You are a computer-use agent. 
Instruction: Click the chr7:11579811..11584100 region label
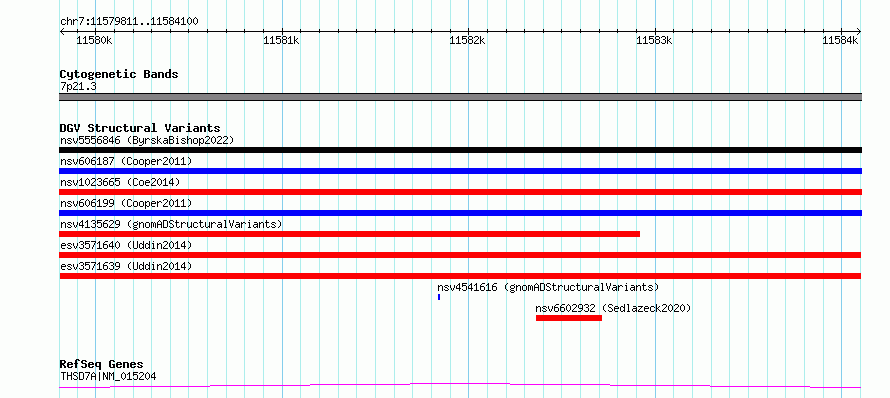129,22
